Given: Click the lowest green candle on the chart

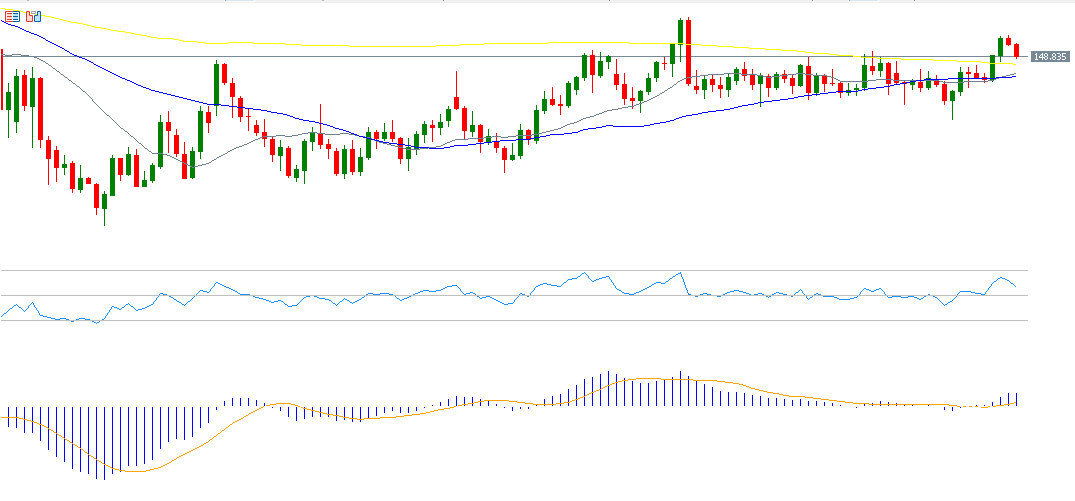Looking at the screenshot, I should coord(104,200).
